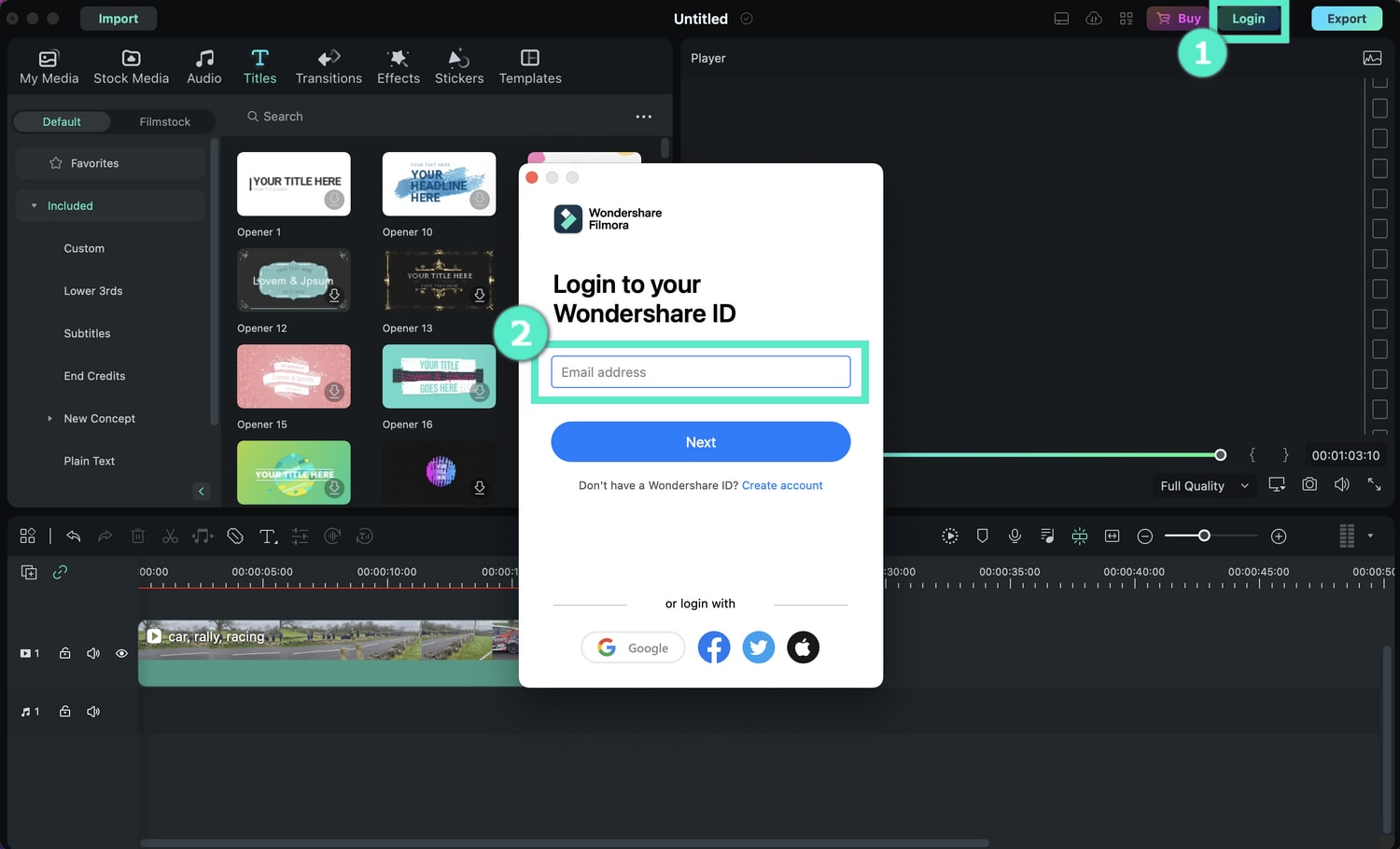Zoom in the timeline with plus

point(1279,536)
